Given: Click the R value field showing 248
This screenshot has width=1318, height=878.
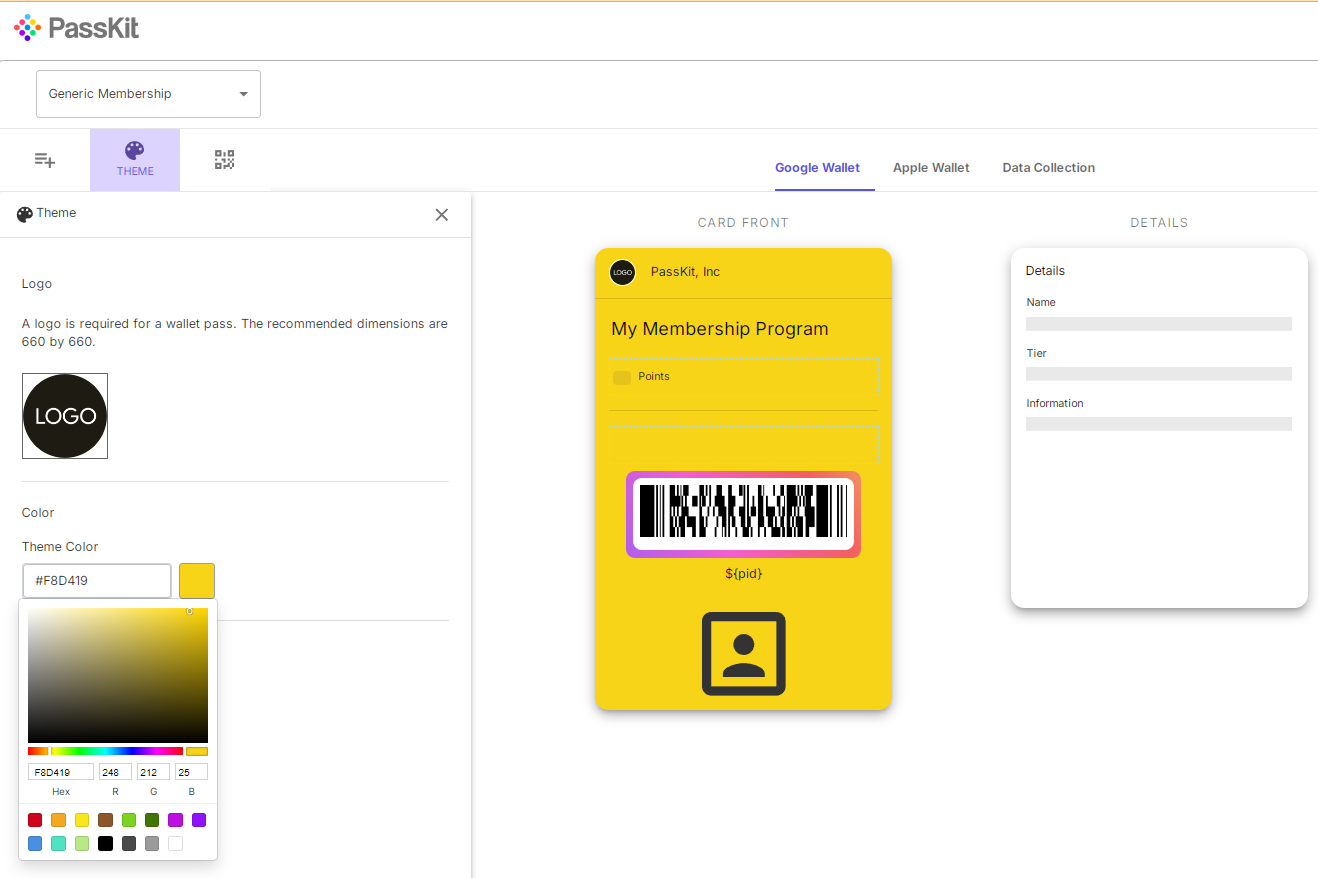Looking at the screenshot, I should pos(115,772).
